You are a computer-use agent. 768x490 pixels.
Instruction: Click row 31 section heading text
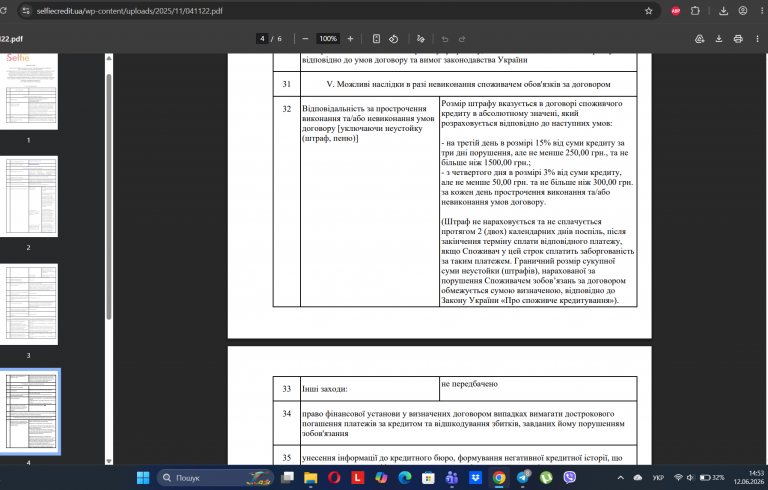coord(468,84)
